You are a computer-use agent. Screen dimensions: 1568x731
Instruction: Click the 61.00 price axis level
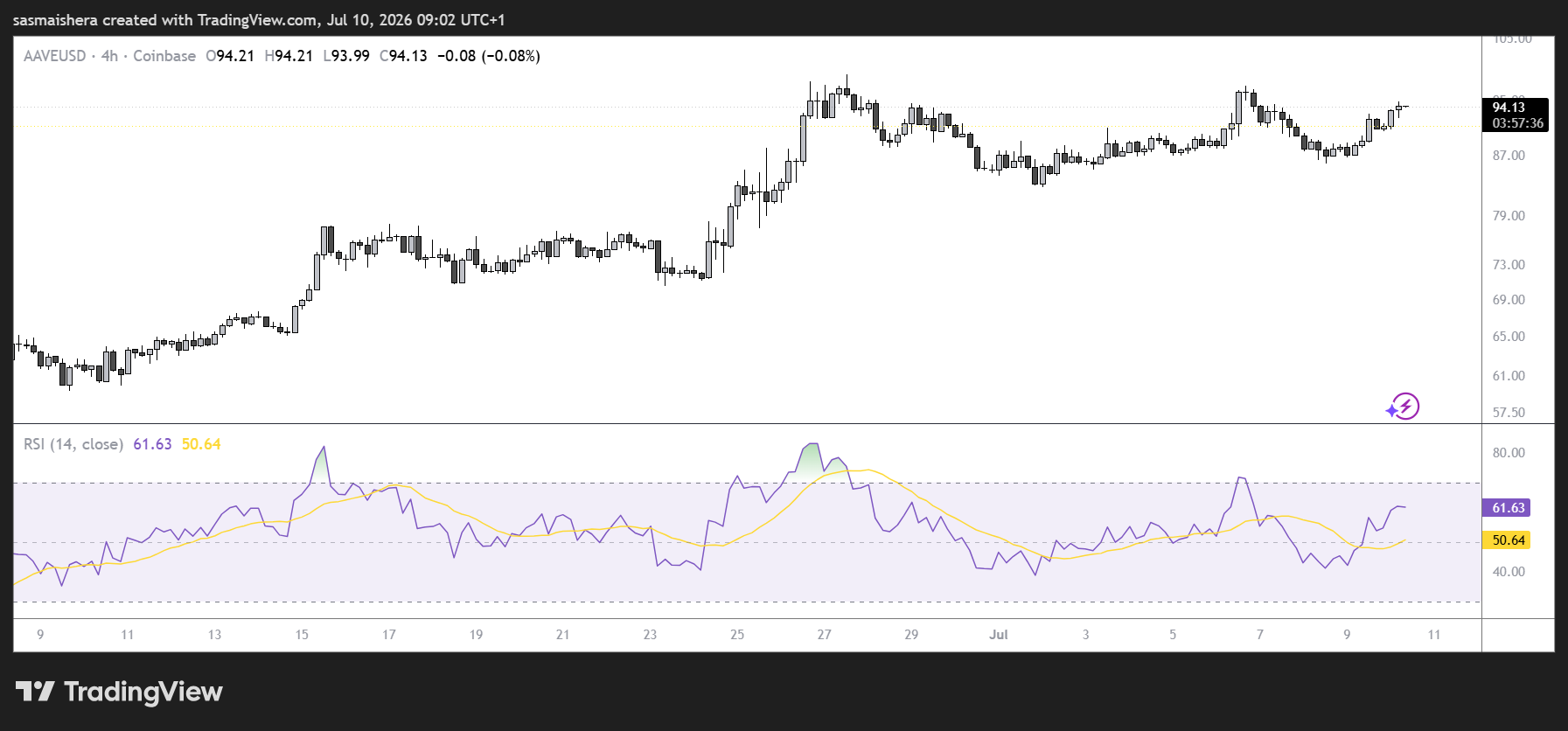coord(1509,376)
